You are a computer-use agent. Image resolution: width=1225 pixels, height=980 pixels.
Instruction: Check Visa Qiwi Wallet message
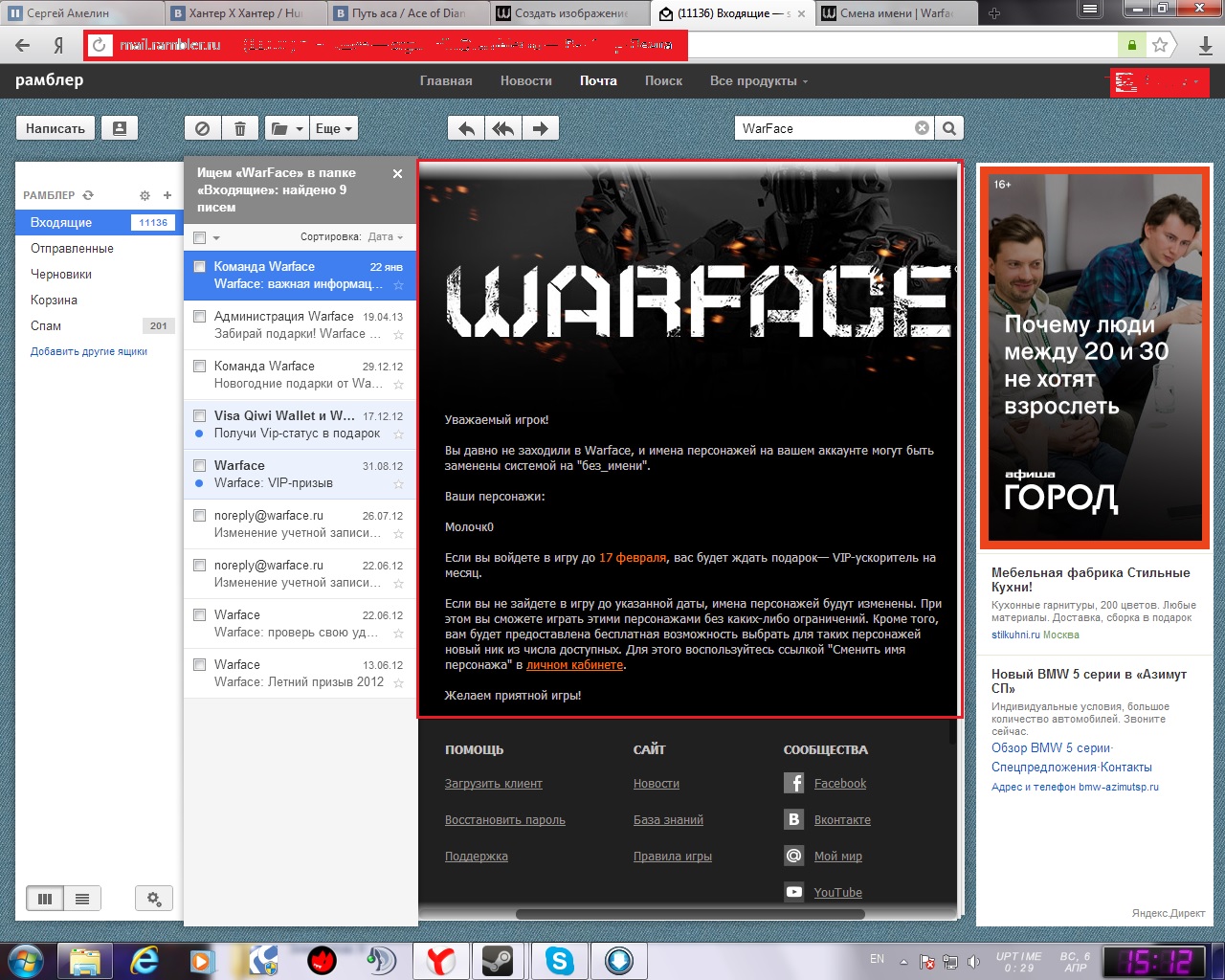point(200,415)
